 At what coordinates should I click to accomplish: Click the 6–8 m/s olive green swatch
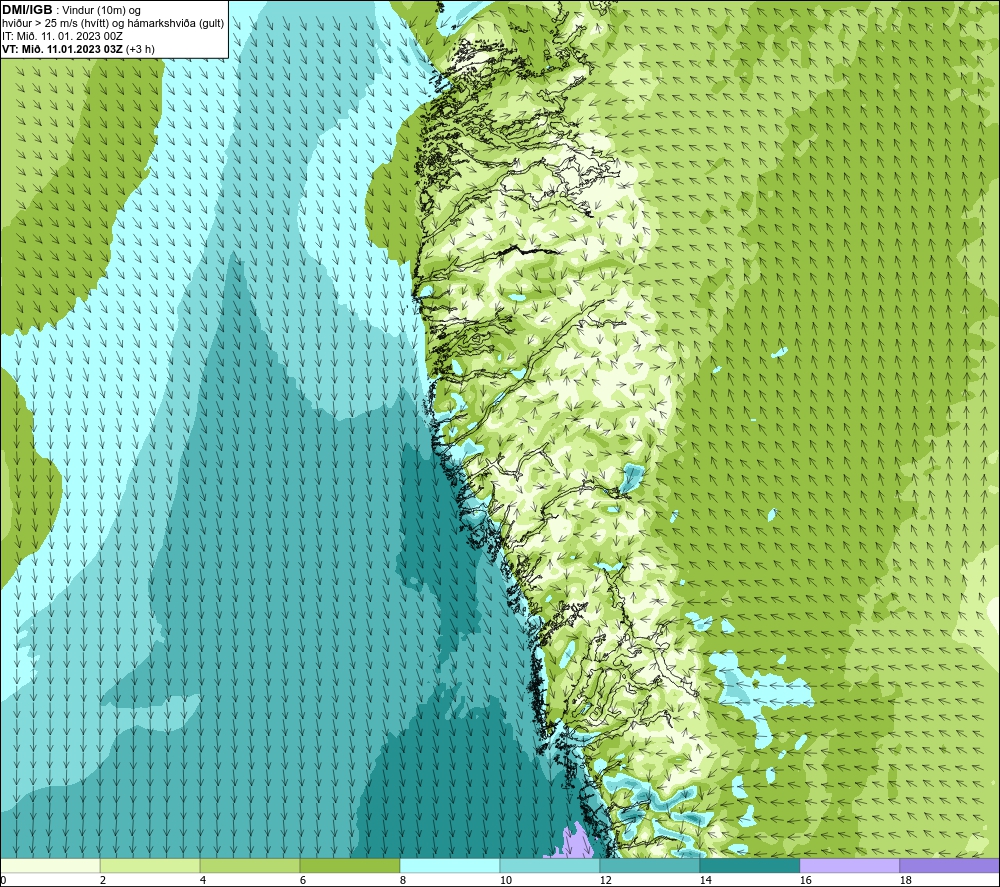[x=350, y=865]
